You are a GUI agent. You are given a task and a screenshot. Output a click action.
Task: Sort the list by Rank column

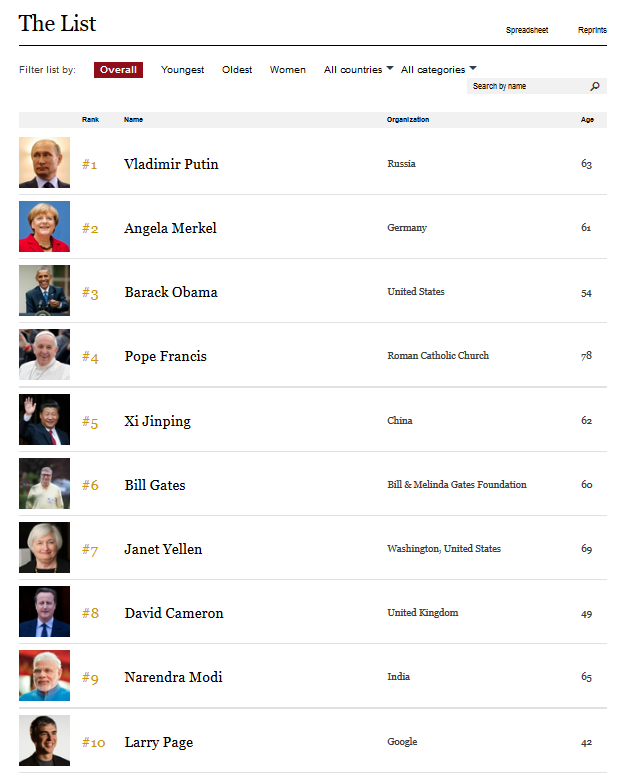[91, 120]
